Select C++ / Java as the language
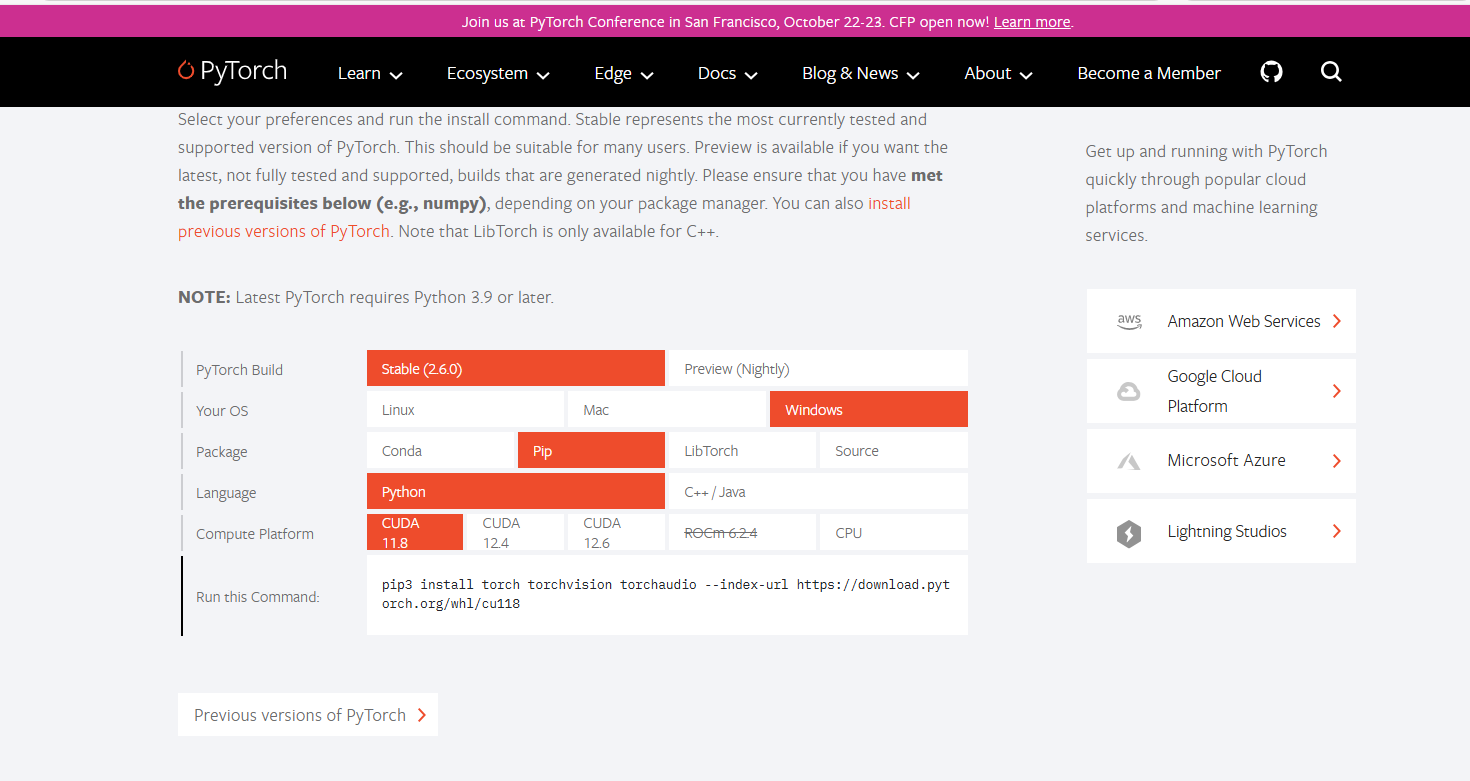This screenshot has width=1470, height=781. (818, 491)
